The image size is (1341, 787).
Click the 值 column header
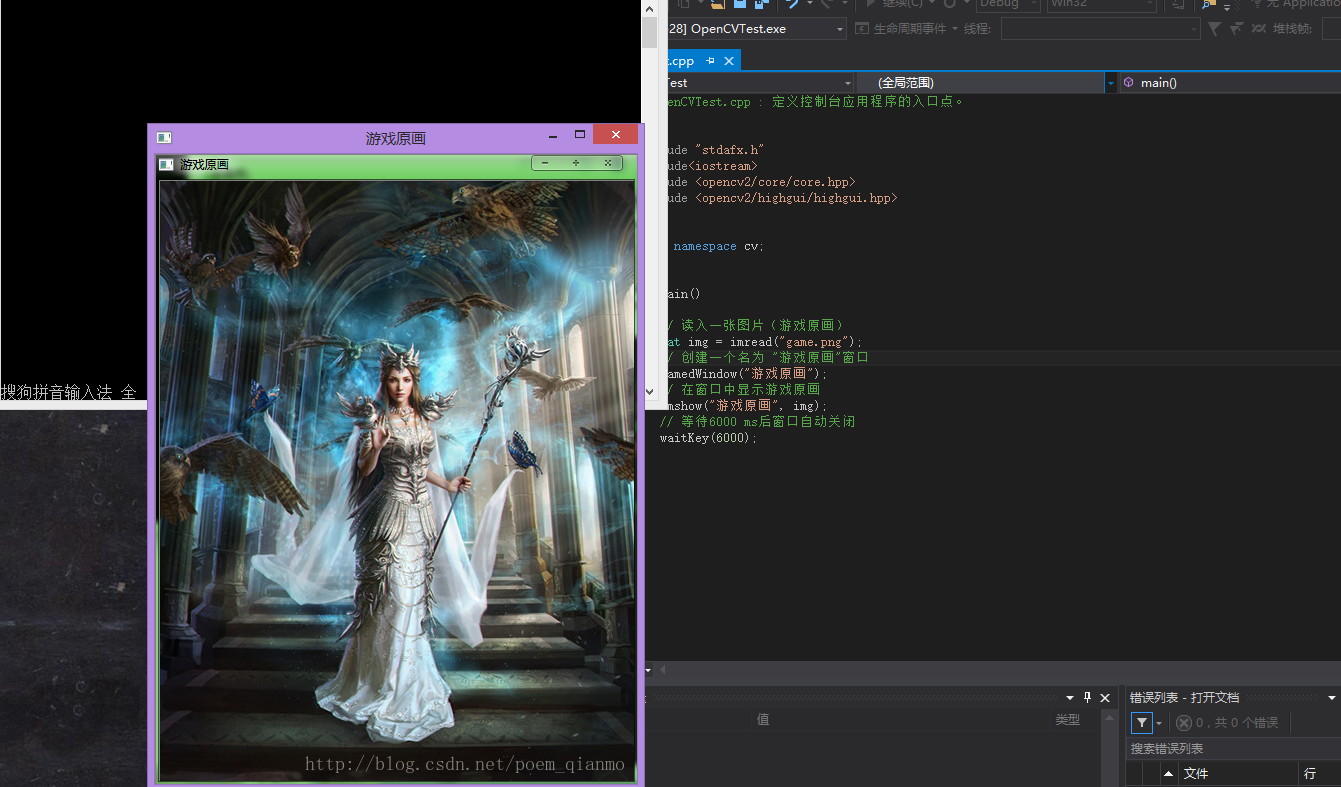click(763, 719)
